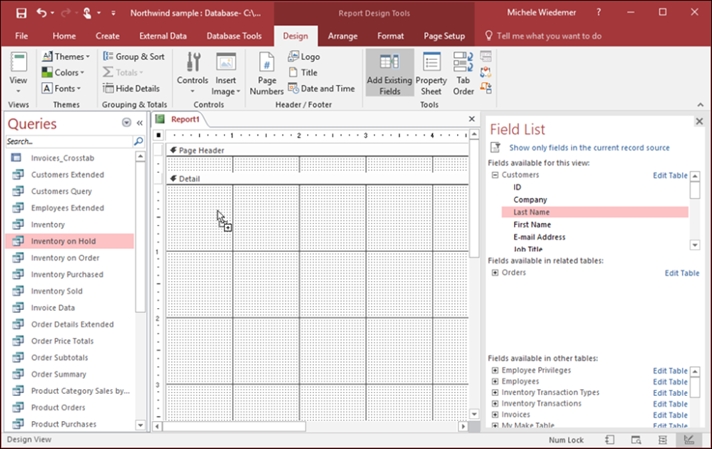Select the Invoices_Crosstab query
Screen dimensions: 712x449
pos(70,158)
